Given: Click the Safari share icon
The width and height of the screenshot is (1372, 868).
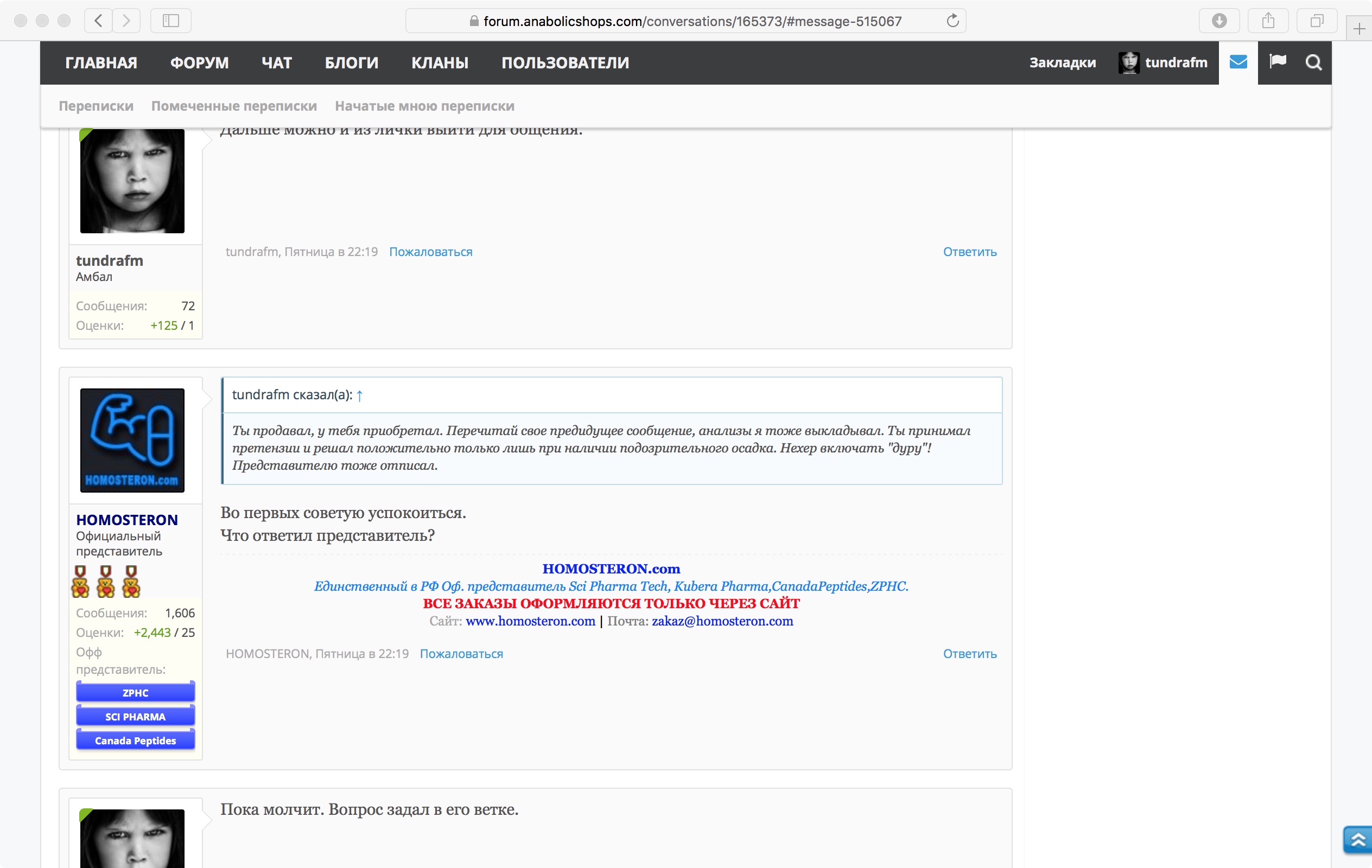Looking at the screenshot, I should click(1268, 21).
